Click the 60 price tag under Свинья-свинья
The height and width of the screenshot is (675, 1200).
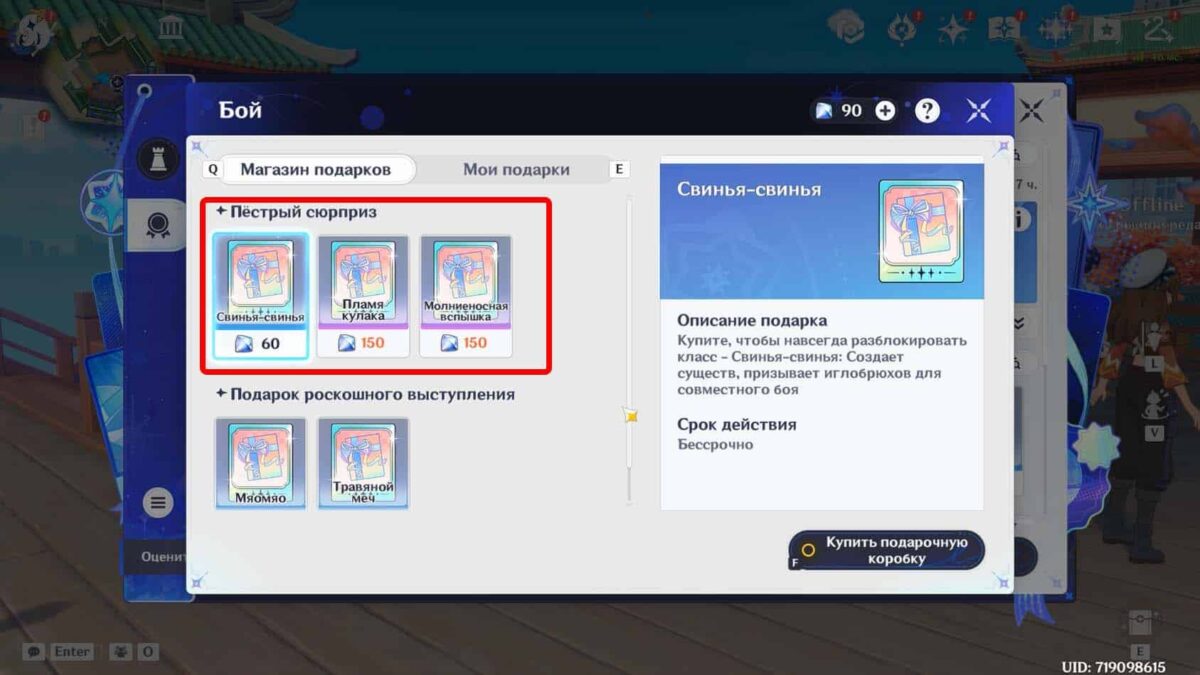260,343
